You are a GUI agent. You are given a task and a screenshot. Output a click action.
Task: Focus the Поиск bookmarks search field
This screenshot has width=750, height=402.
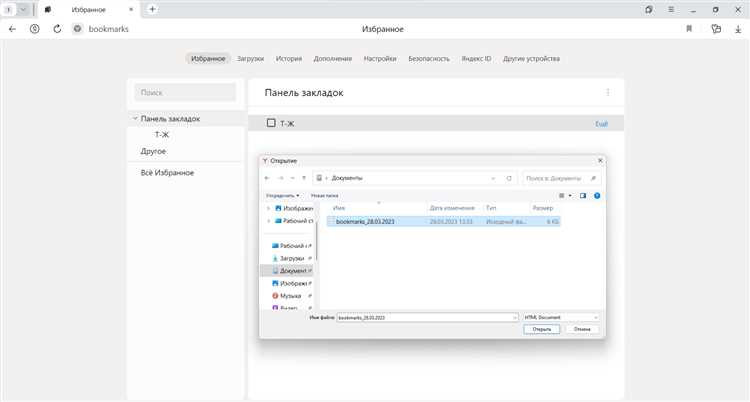pos(185,92)
